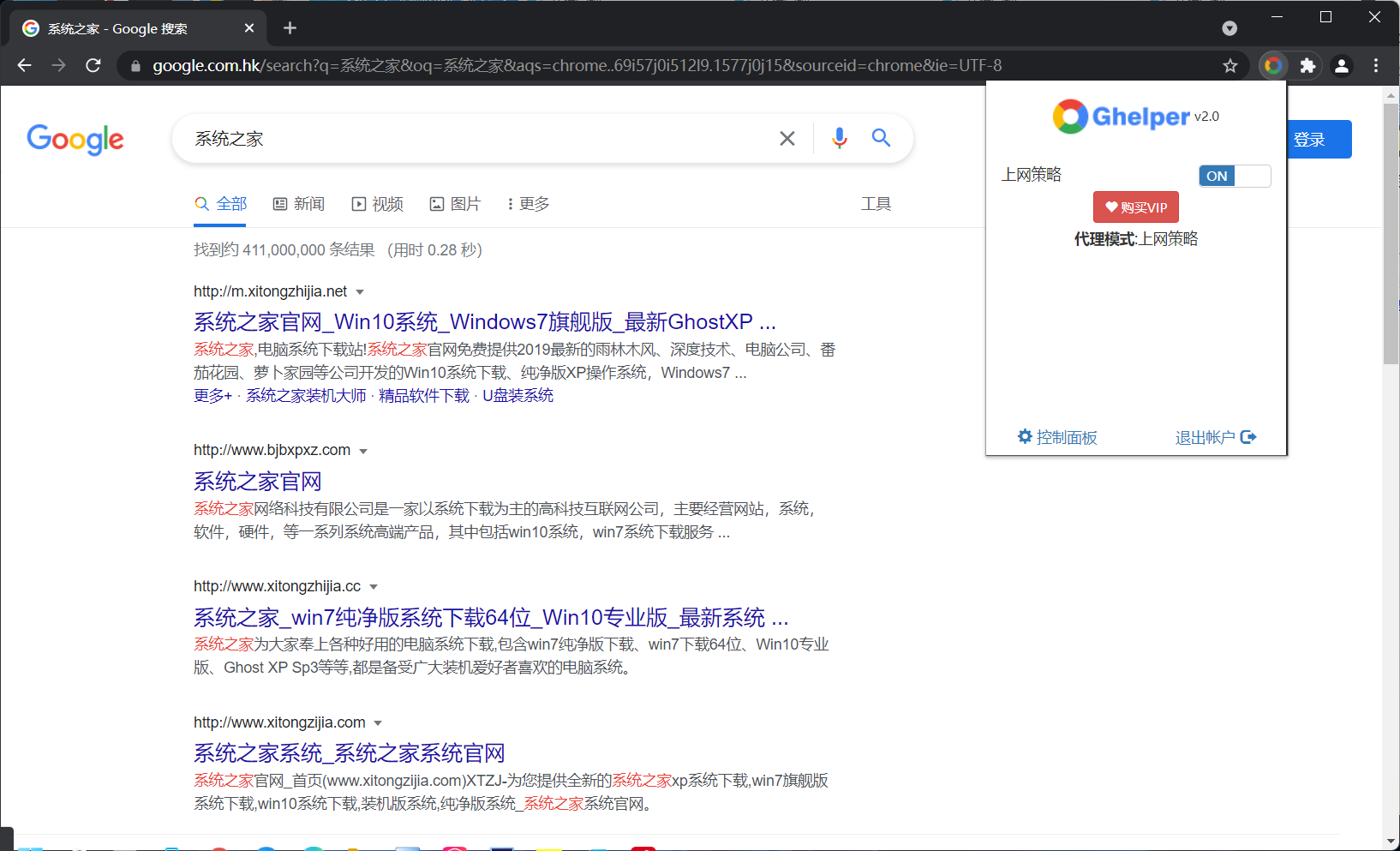The image size is (1400, 851).
Task: Clear the search box with X icon
Action: [787, 138]
